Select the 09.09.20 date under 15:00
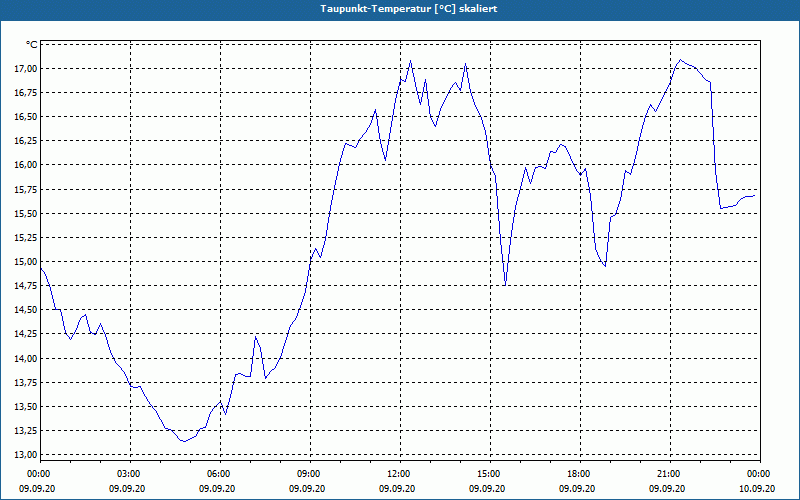The image size is (800, 500). pyautogui.click(x=487, y=488)
